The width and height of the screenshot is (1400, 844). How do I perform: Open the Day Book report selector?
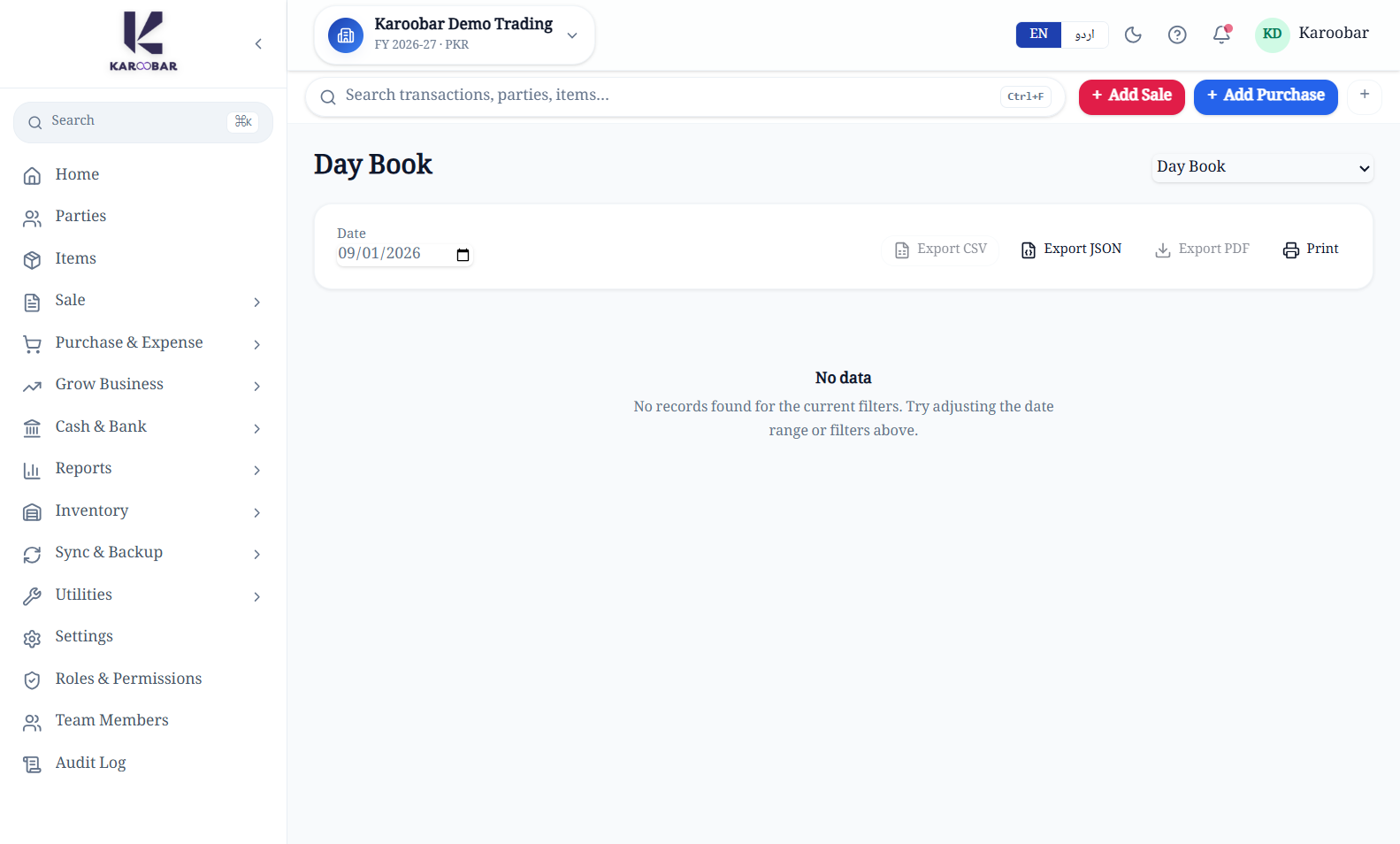coord(1262,167)
